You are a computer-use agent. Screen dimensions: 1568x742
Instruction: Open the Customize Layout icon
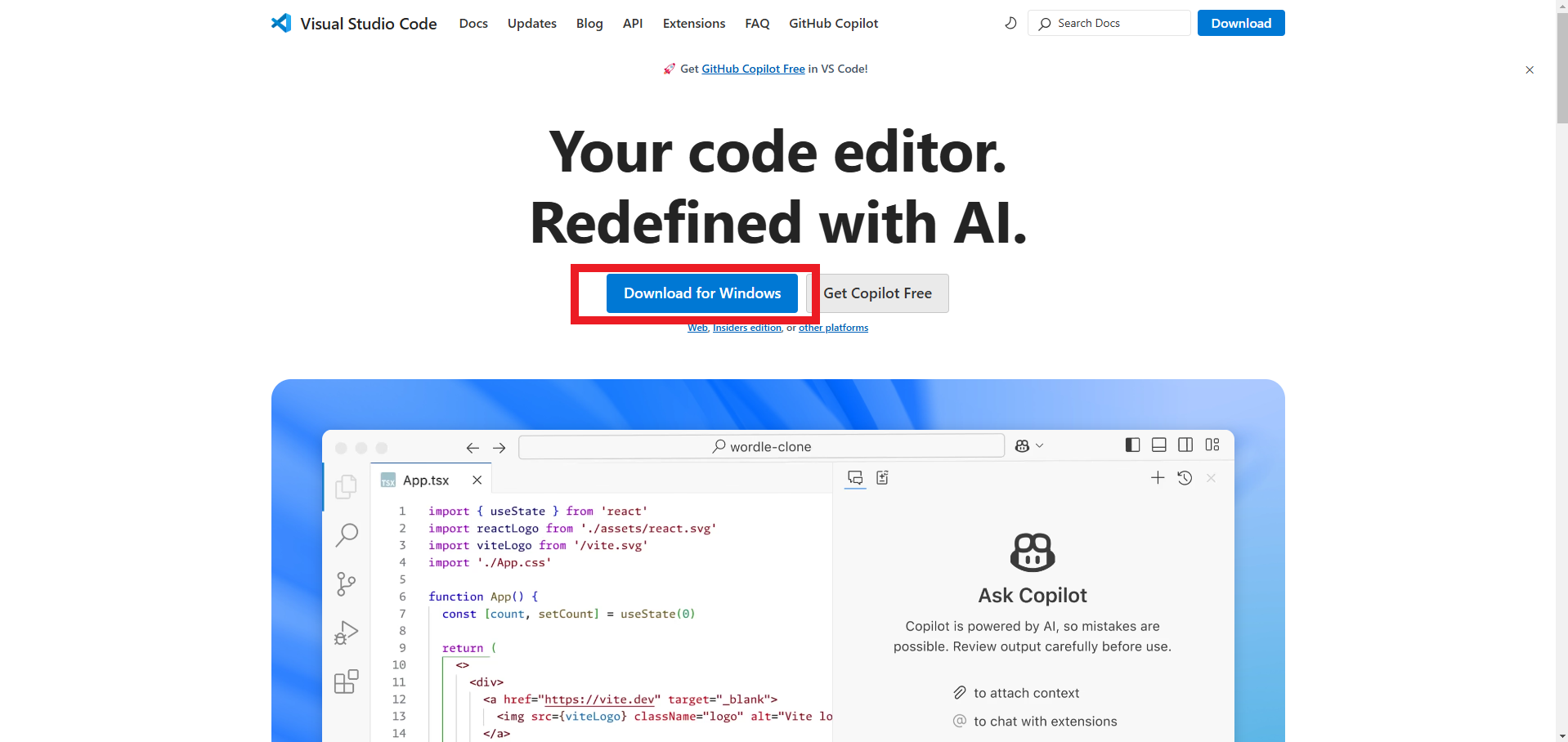click(1212, 445)
